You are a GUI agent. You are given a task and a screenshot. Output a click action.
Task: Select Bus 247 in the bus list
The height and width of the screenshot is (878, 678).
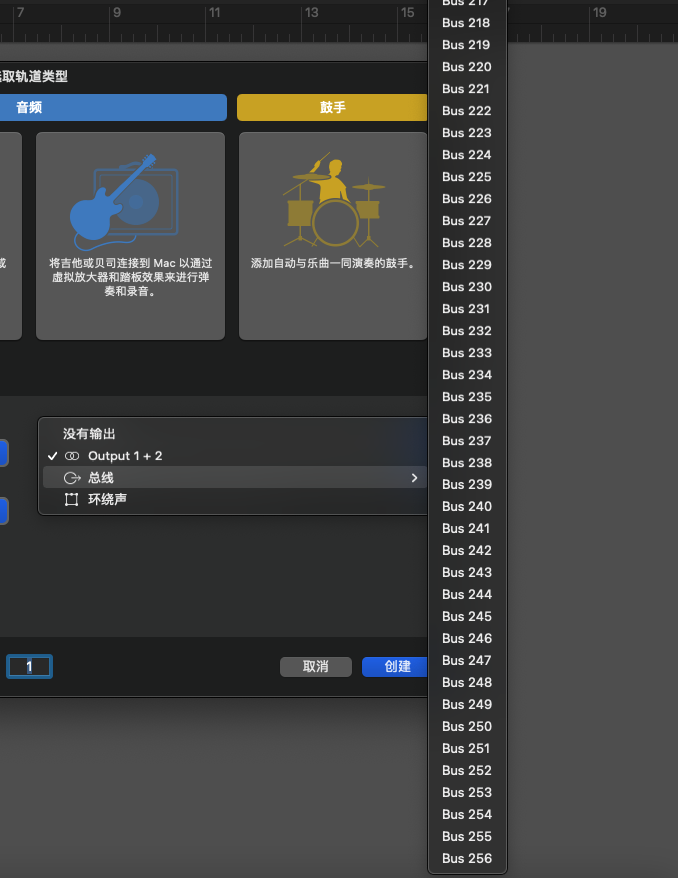click(467, 660)
